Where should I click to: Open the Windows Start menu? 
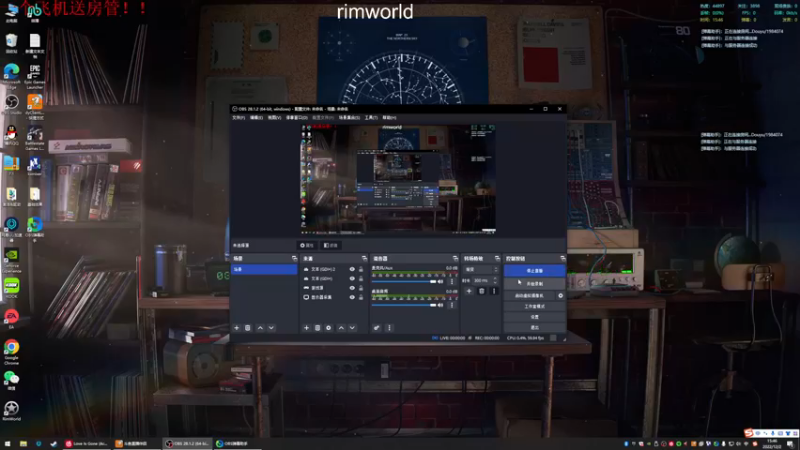tap(8, 443)
